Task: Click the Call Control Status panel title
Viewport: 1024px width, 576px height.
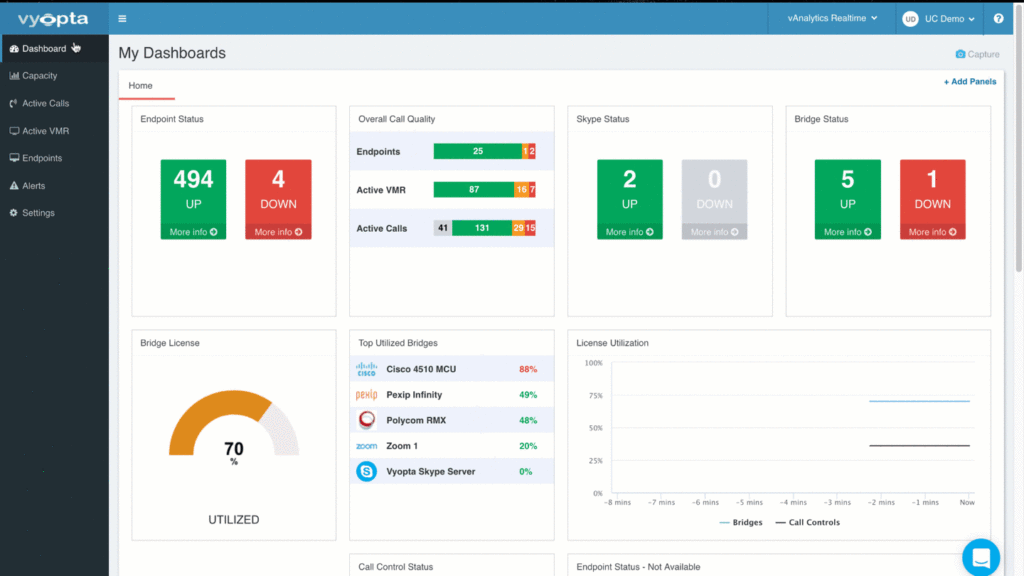Action: (396, 567)
